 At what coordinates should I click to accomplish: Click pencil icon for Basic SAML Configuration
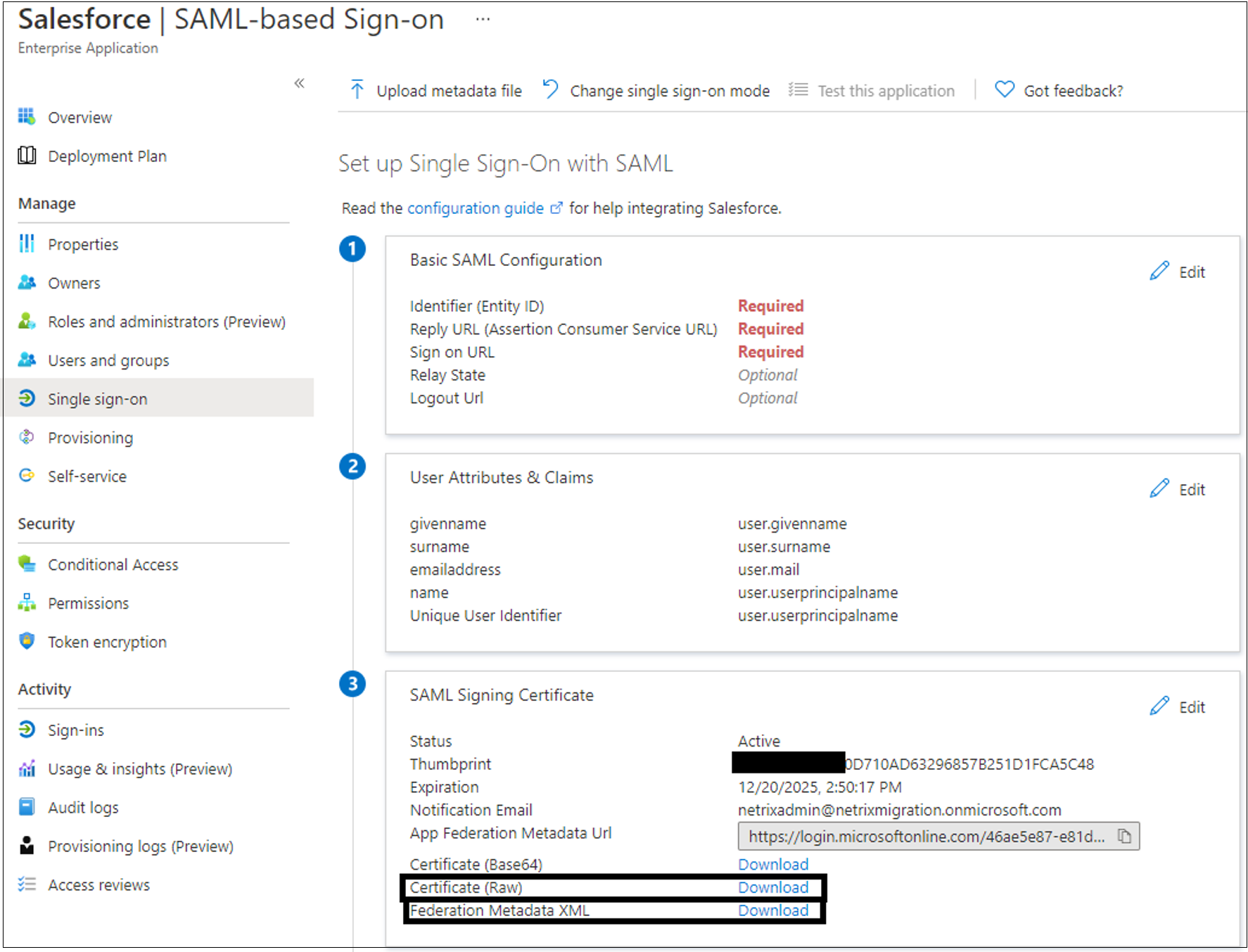(1159, 272)
